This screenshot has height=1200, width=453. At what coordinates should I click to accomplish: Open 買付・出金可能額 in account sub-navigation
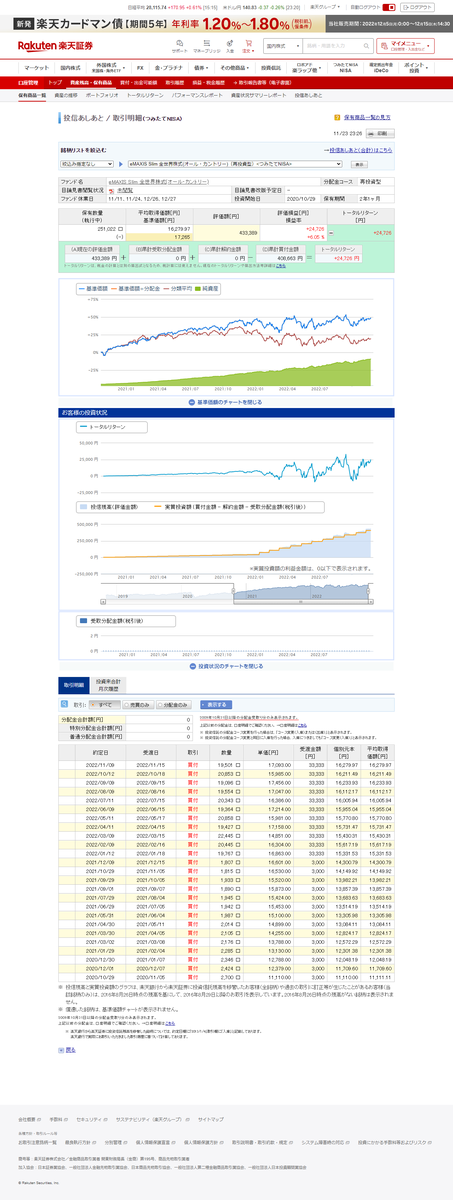click(x=138, y=82)
